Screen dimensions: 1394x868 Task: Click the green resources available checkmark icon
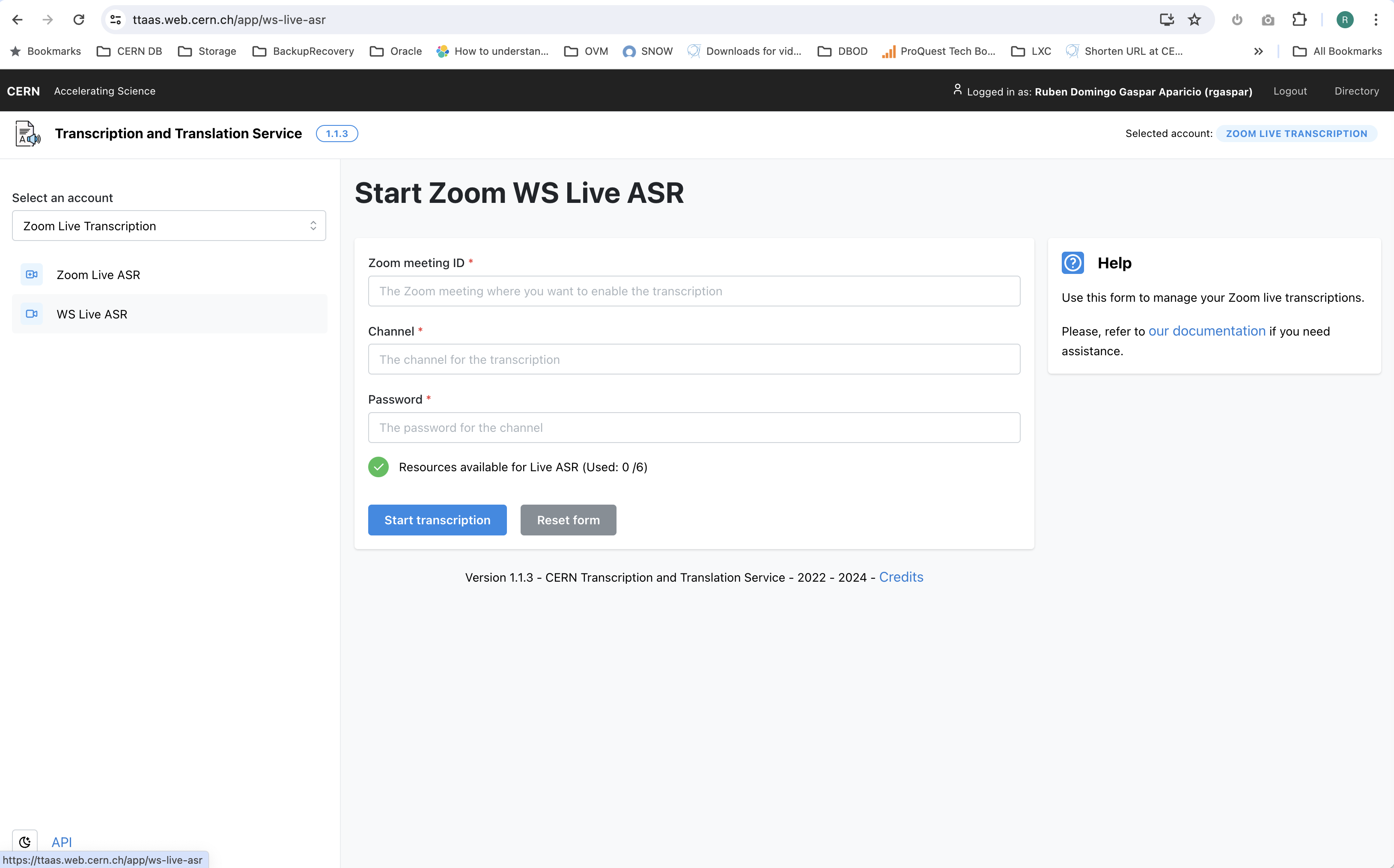pyautogui.click(x=378, y=467)
